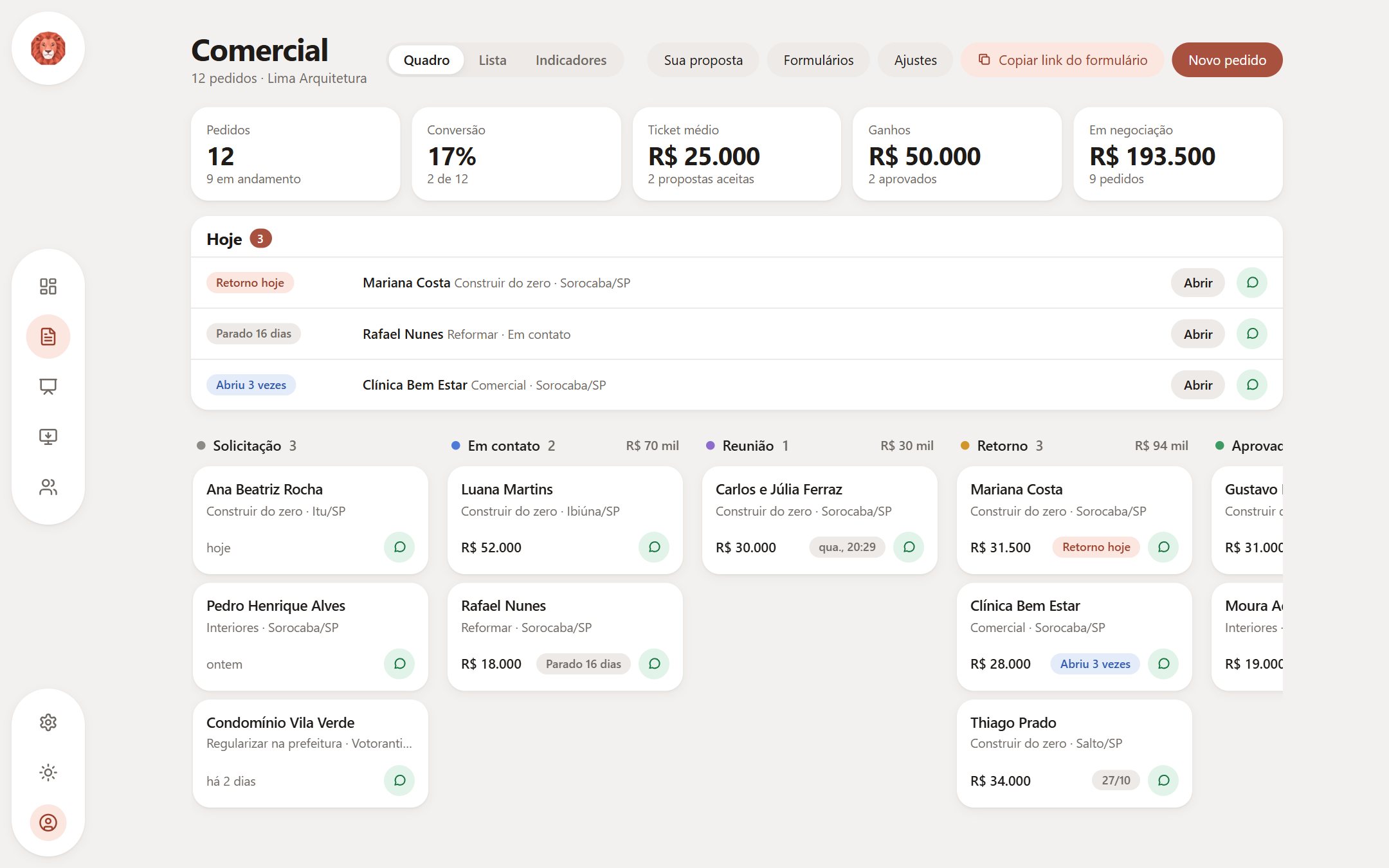Click chat icon on Luana Martins card
The height and width of the screenshot is (868, 1389).
point(654,547)
